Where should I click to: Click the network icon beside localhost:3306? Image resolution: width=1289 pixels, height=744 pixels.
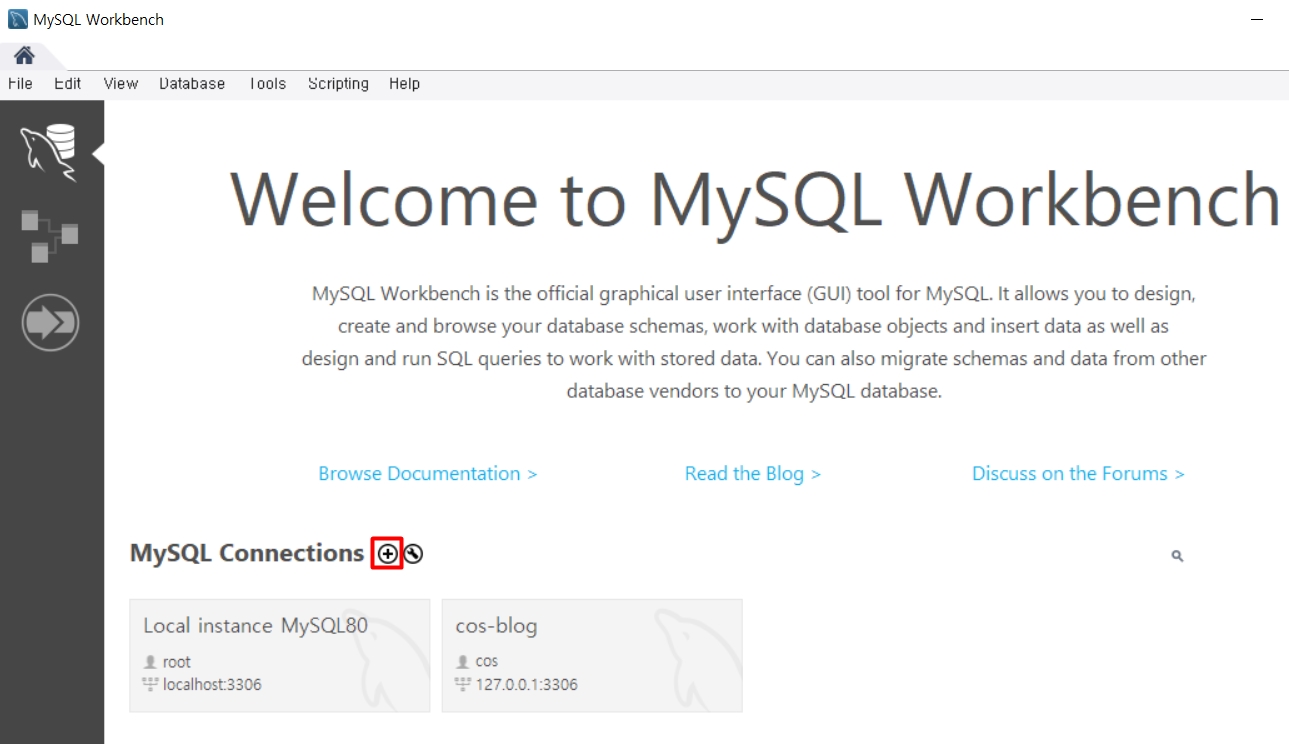click(151, 685)
